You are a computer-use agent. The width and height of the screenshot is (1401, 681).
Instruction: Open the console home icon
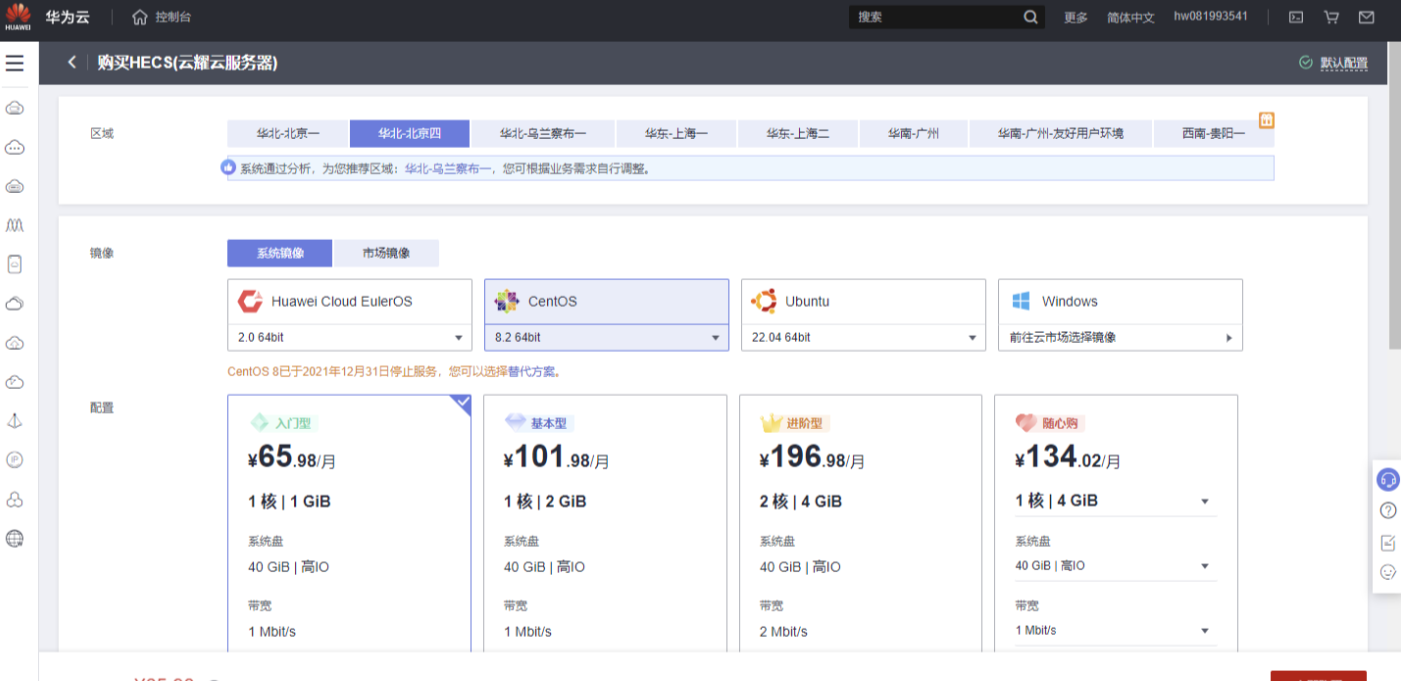coord(140,17)
